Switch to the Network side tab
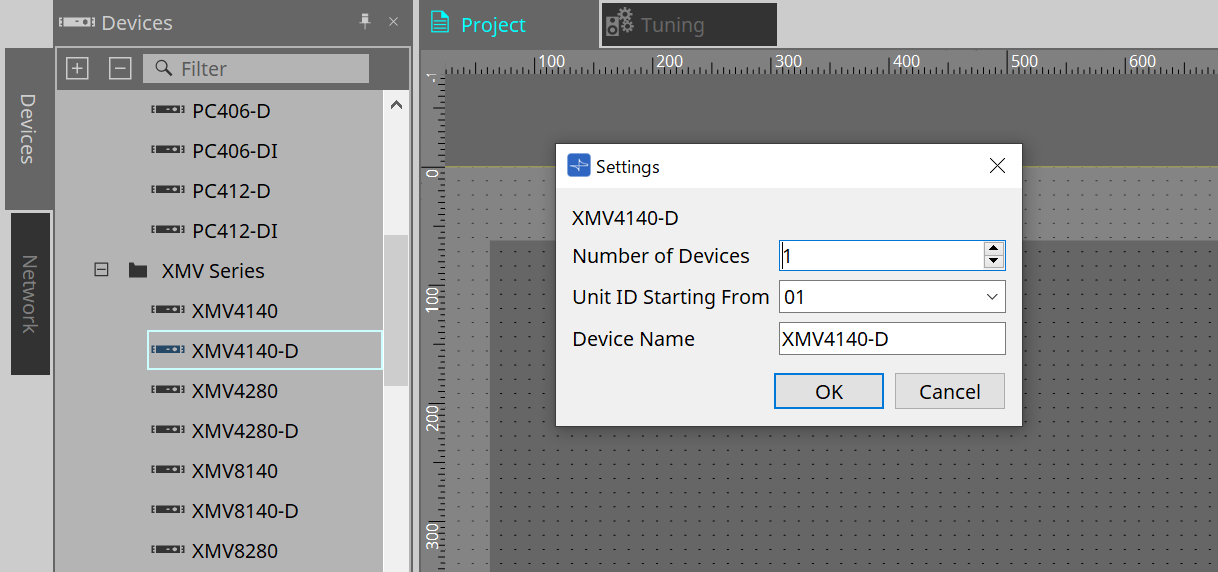Screen dimensions: 1218x572 [30, 294]
